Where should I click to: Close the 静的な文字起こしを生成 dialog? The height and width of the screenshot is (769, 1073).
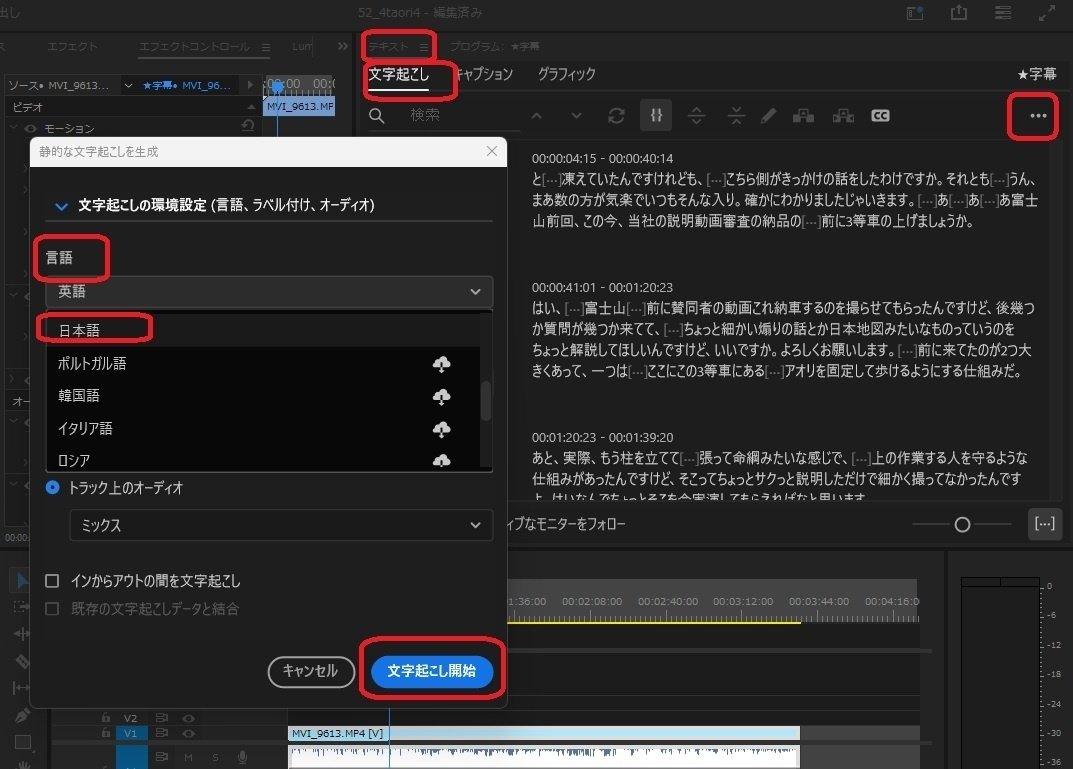pyautogui.click(x=491, y=151)
